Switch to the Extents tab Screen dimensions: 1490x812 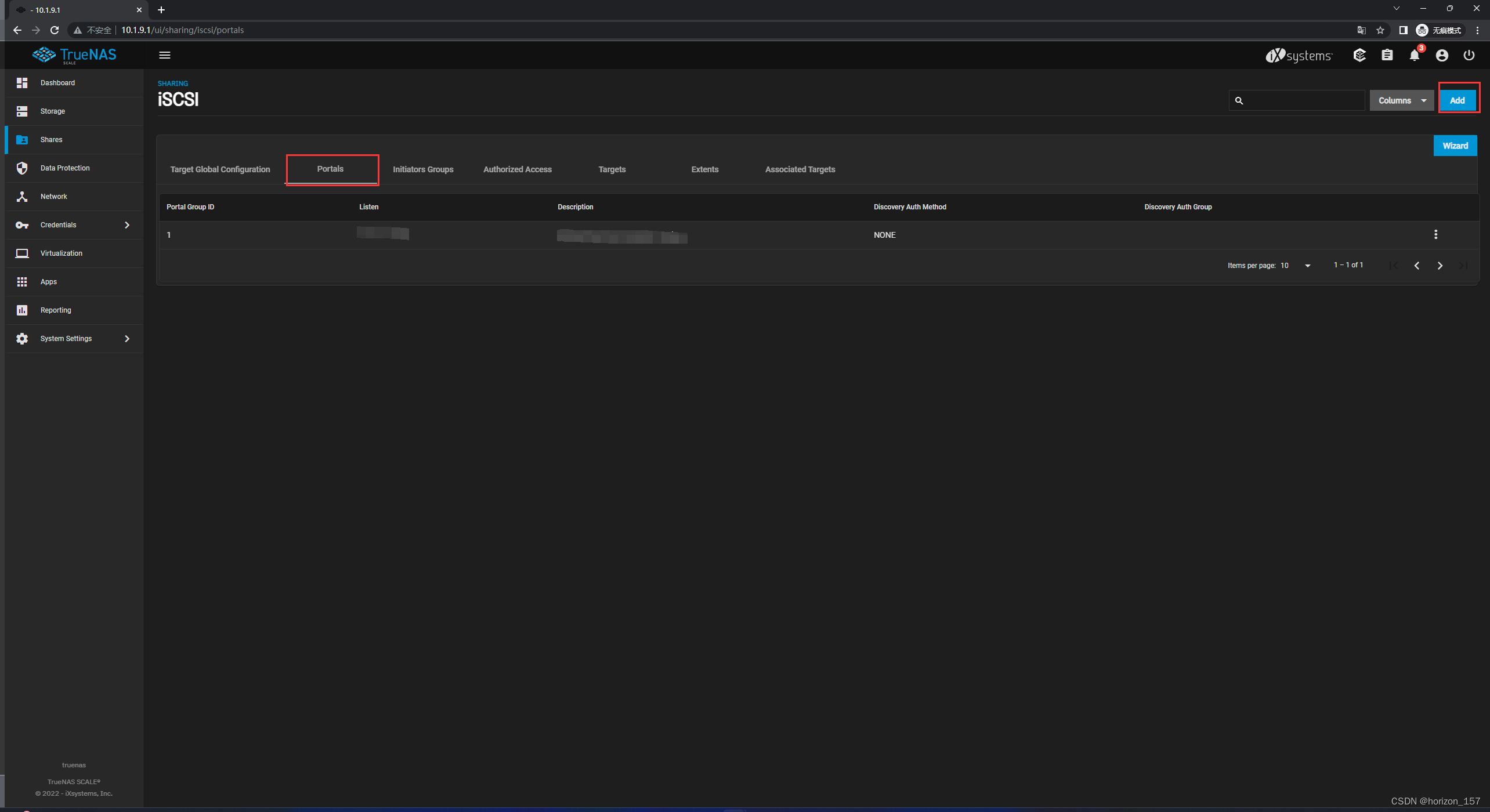click(x=704, y=169)
